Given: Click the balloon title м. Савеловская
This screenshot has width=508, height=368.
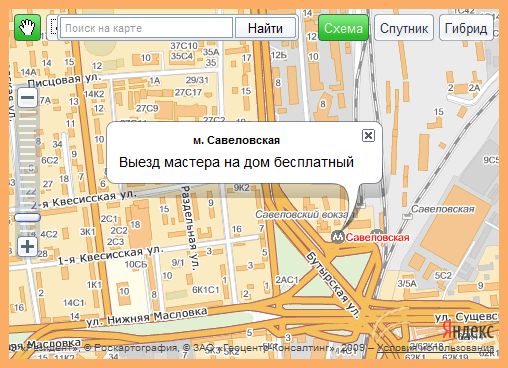Looking at the screenshot, I should point(236,140).
